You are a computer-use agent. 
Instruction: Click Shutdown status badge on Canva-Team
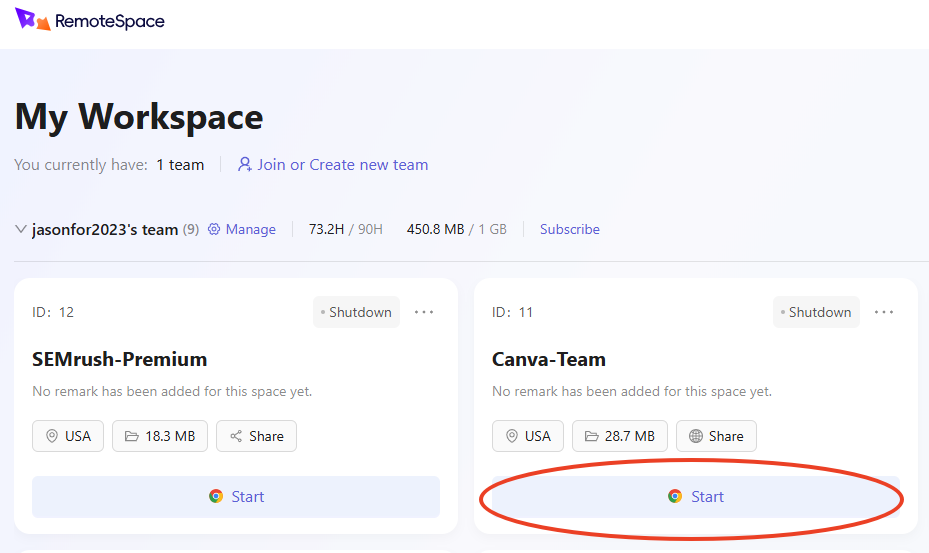[x=816, y=312]
